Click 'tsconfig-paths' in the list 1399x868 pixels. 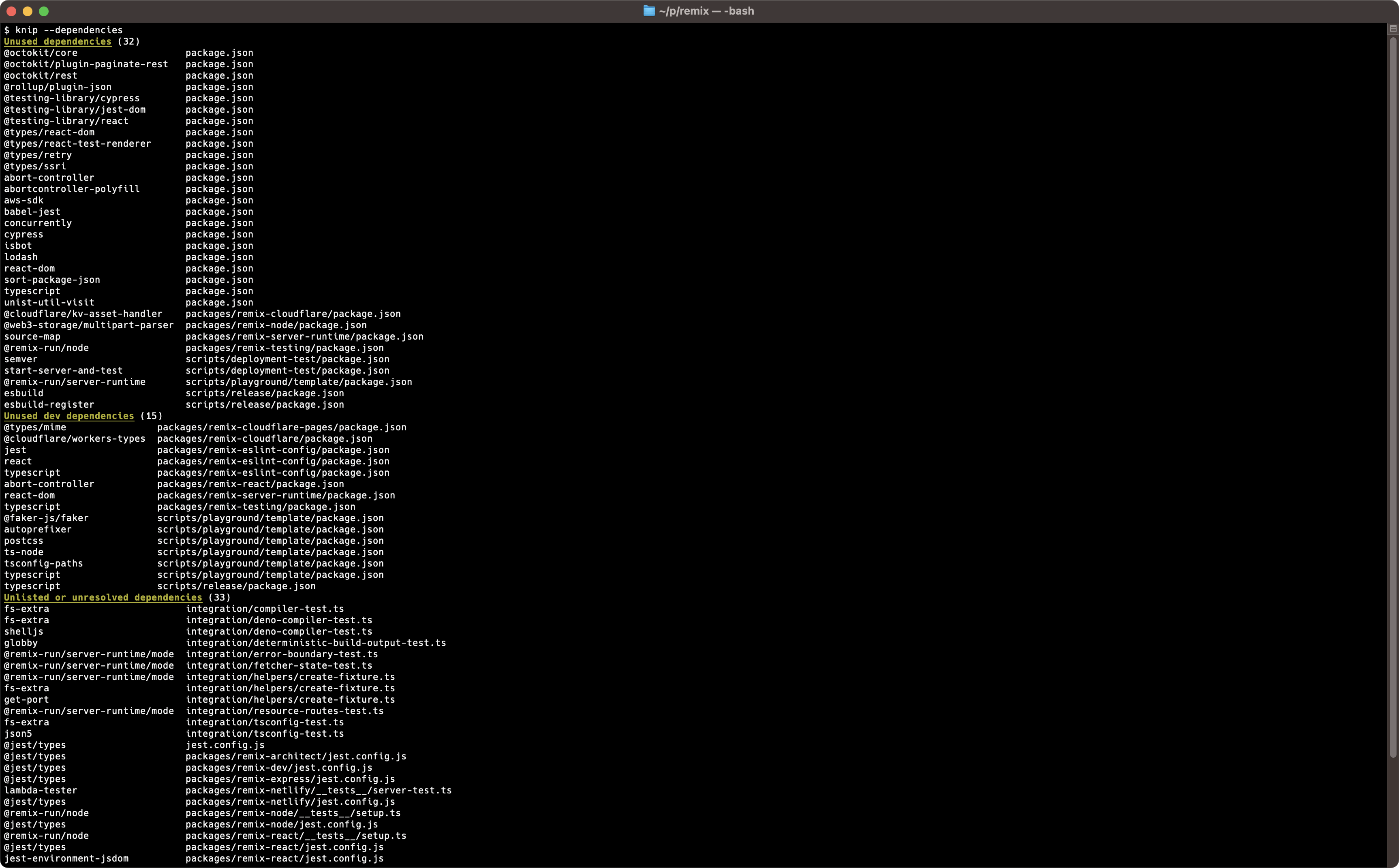tap(44, 563)
